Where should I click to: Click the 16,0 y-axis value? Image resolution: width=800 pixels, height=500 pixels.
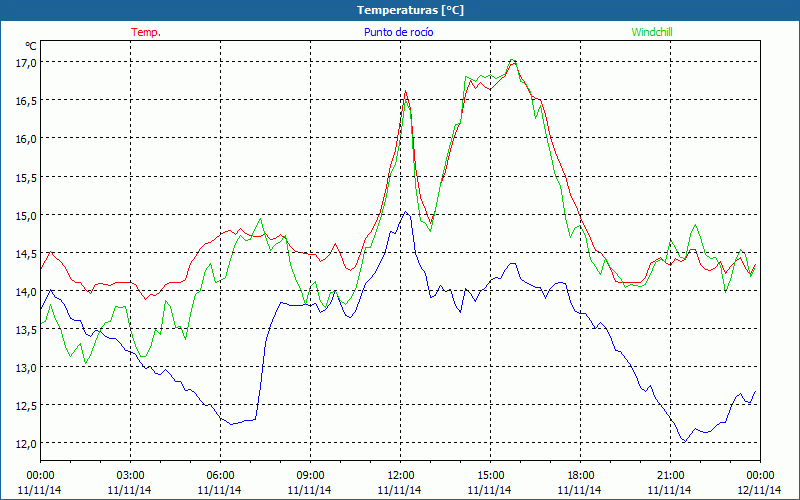pos(26,139)
